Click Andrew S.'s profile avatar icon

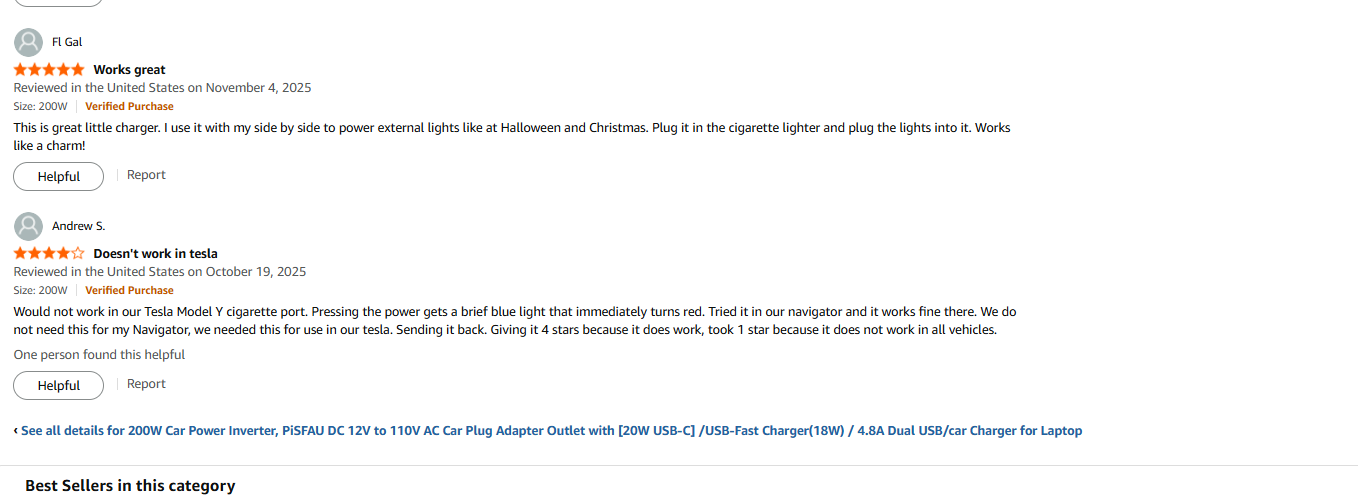(x=28, y=226)
